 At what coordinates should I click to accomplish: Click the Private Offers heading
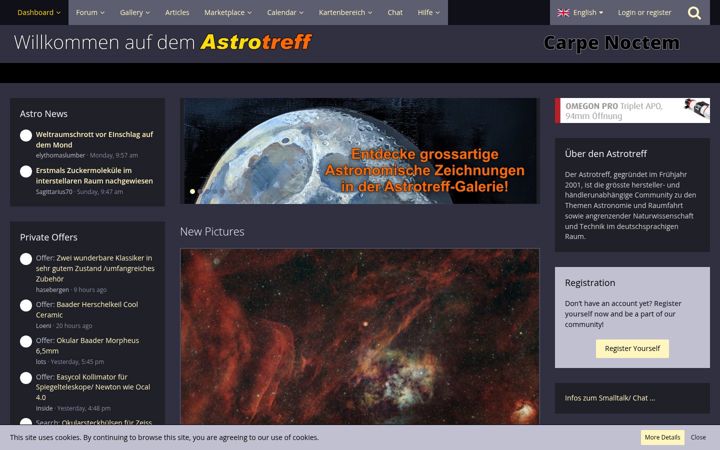pos(48,237)
